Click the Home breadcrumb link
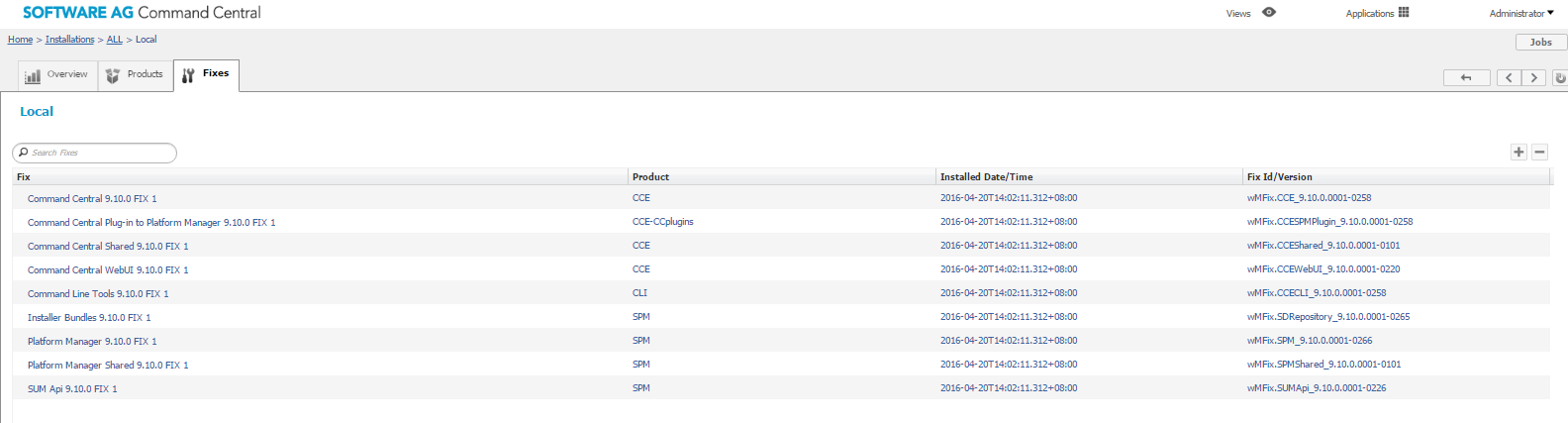This screenshot has height=423, width=1568. point(20,40)
